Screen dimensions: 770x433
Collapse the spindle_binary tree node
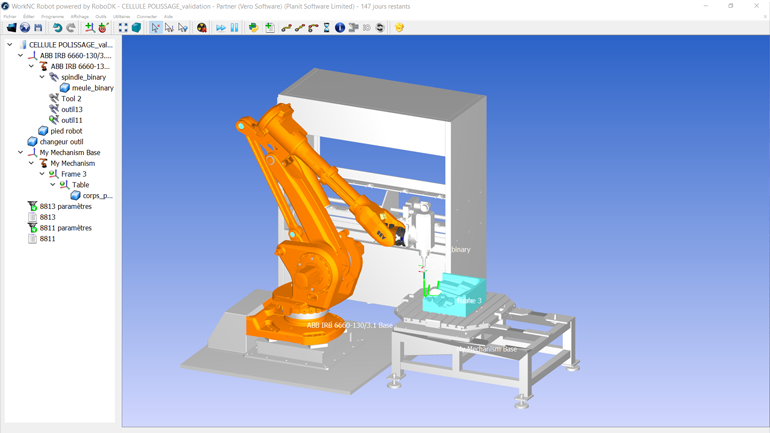pyautogui.click(x=42, y=77)
